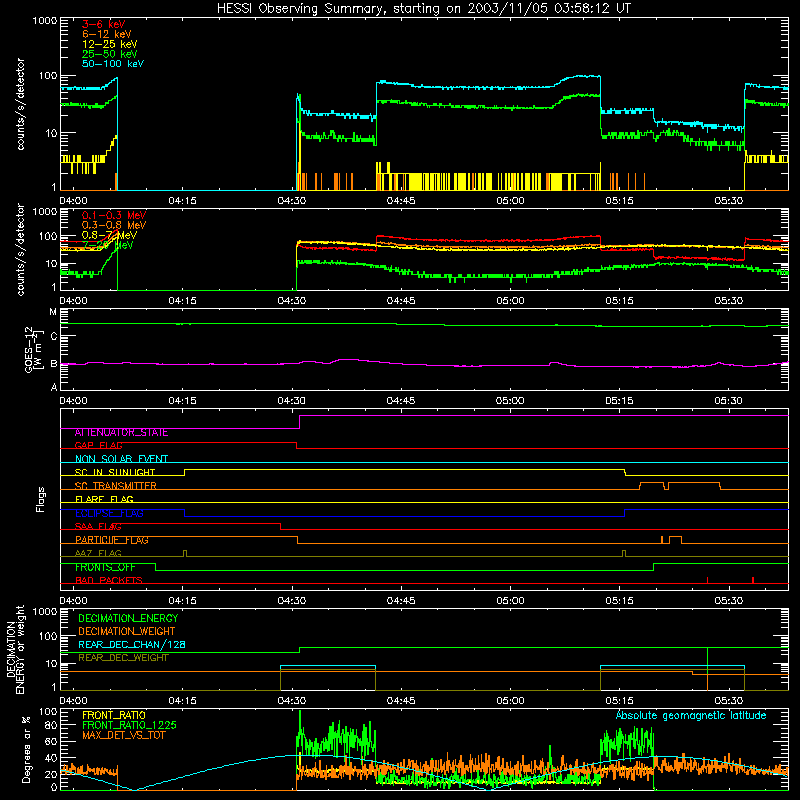Click the HESSI Observing Summary title
800x800 pixels.
coord(423,9)
